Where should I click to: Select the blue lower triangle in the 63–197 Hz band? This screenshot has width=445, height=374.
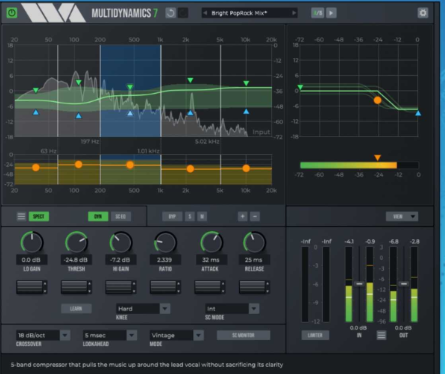(78, 116)
